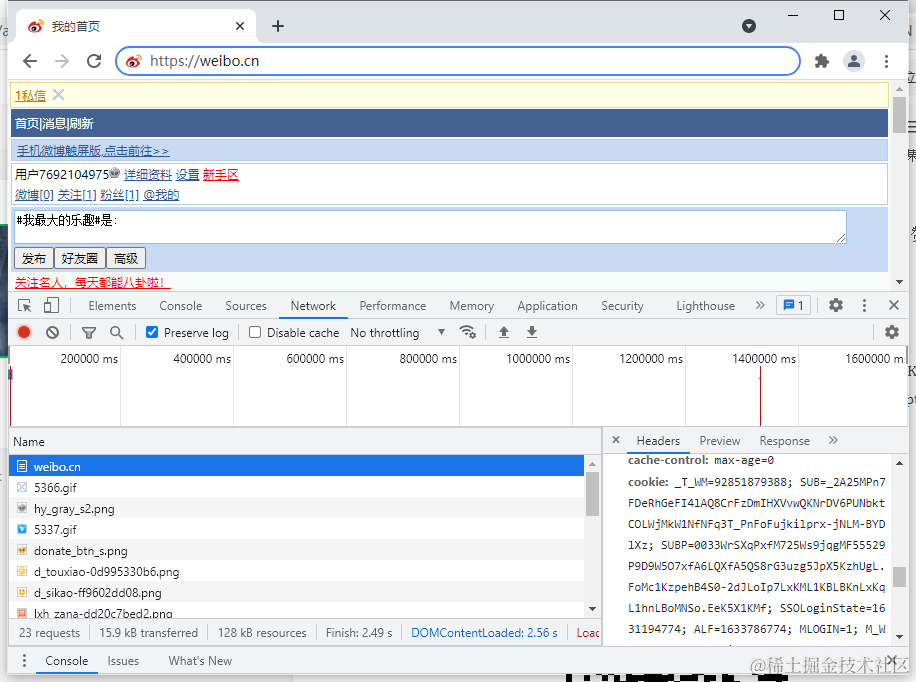This screenshot has height=682, width=916.
Task: Open the Memory tab
Action: tap(471, 306)
